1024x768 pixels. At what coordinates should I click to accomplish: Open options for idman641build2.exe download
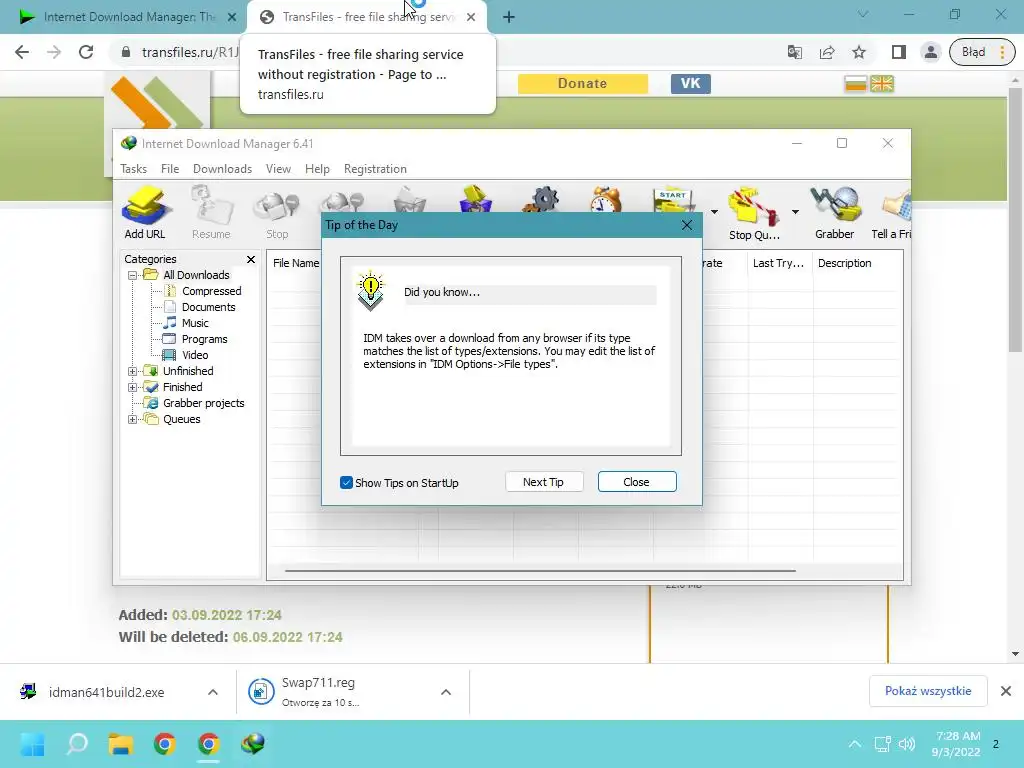[x=213, y=692]
